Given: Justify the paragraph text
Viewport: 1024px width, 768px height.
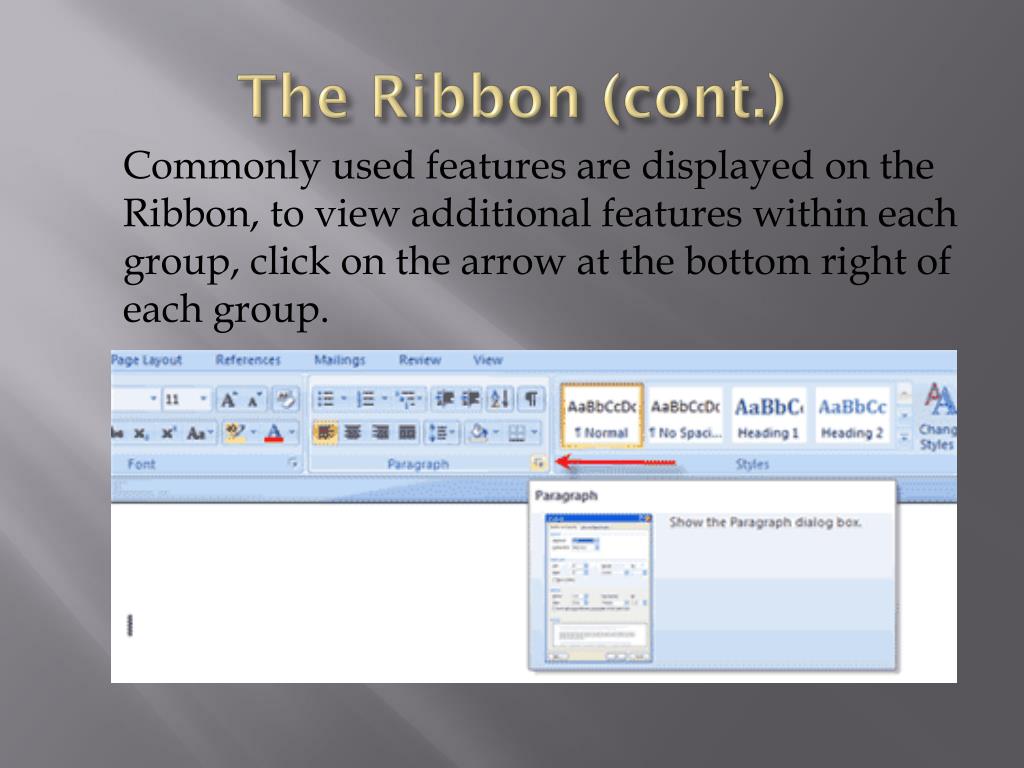Looking at the screenshot, I should tap(407, 432).
